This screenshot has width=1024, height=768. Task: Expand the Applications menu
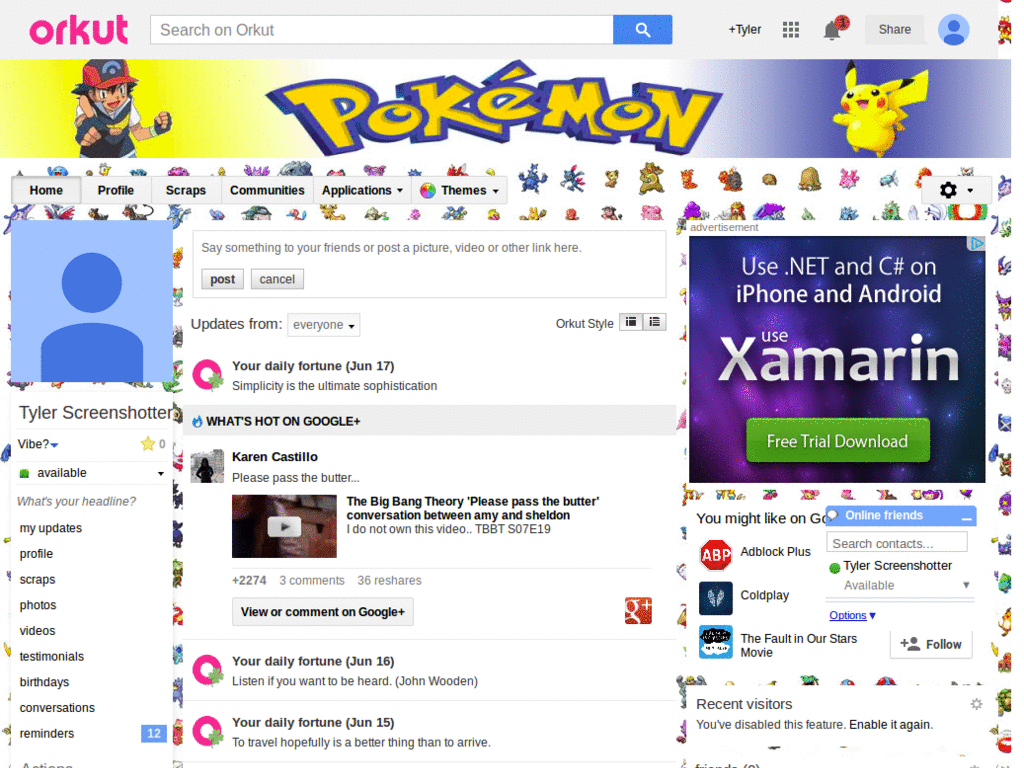tap(362, 190)
